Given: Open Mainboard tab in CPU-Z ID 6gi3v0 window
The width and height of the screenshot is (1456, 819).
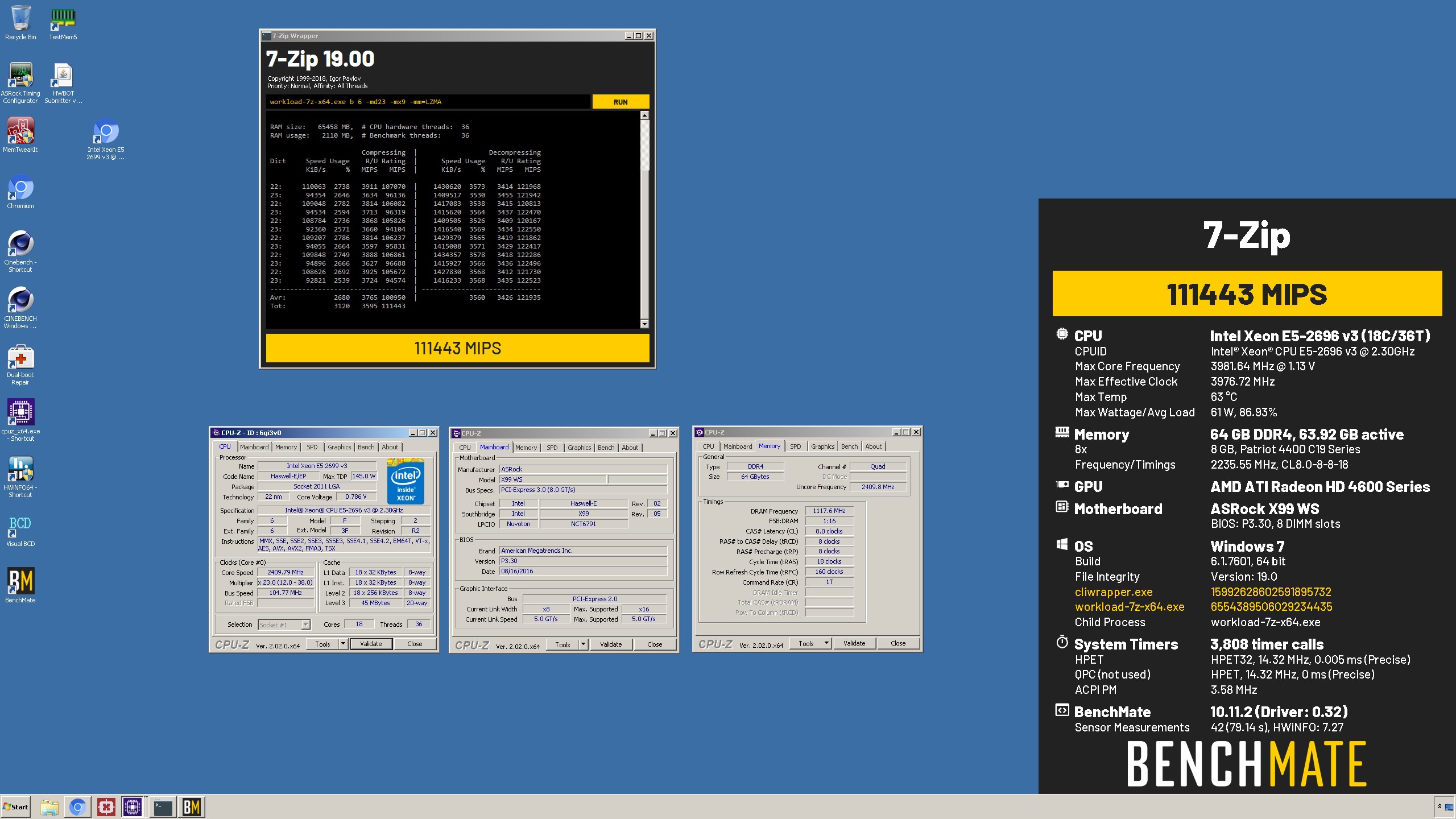Looking at the screenshot, I should (254, 447).
